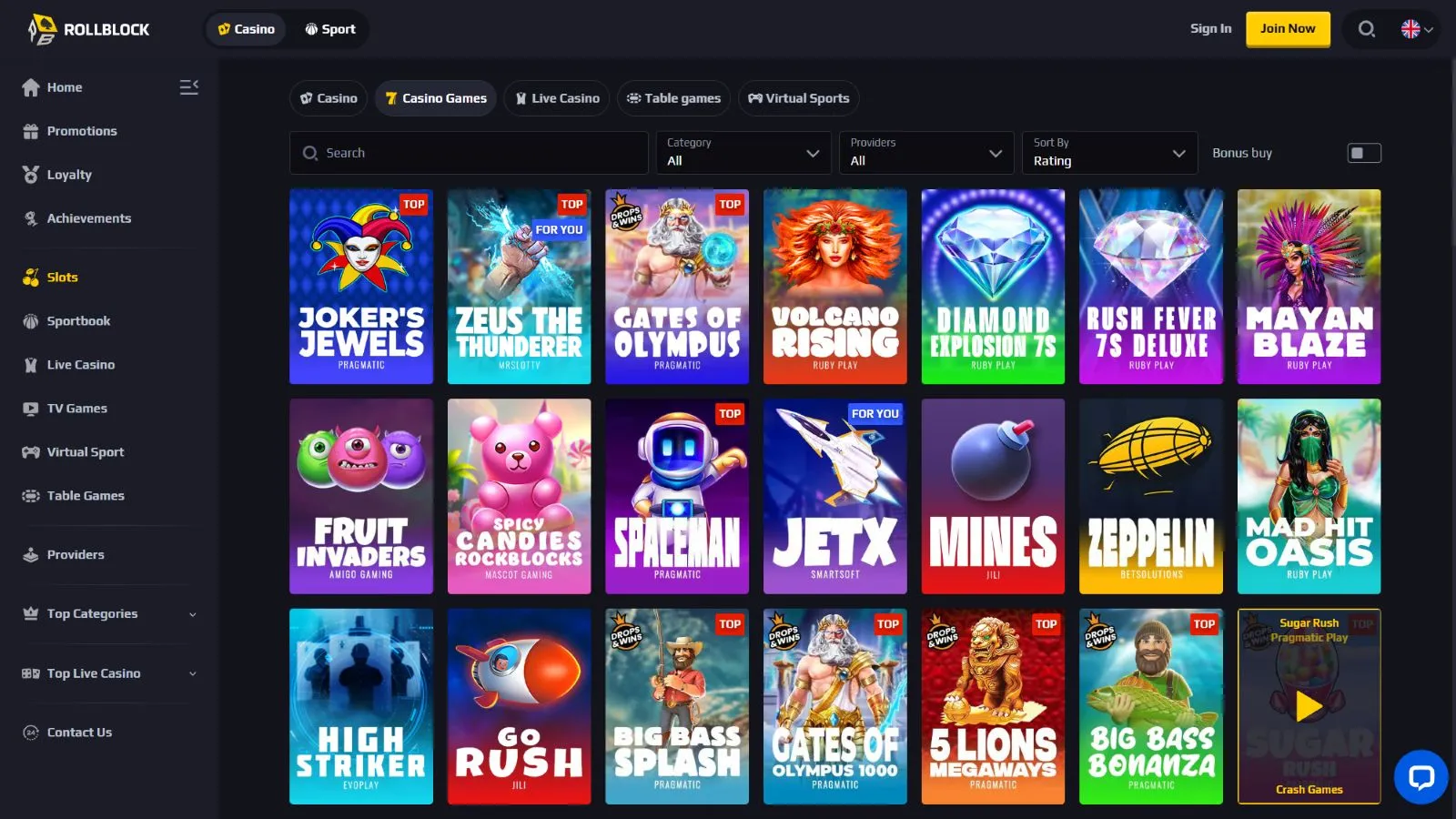The width and height of the screenshot is (1456, 819).
Task: Click the Join Now button
Action: pos(1287,29)
